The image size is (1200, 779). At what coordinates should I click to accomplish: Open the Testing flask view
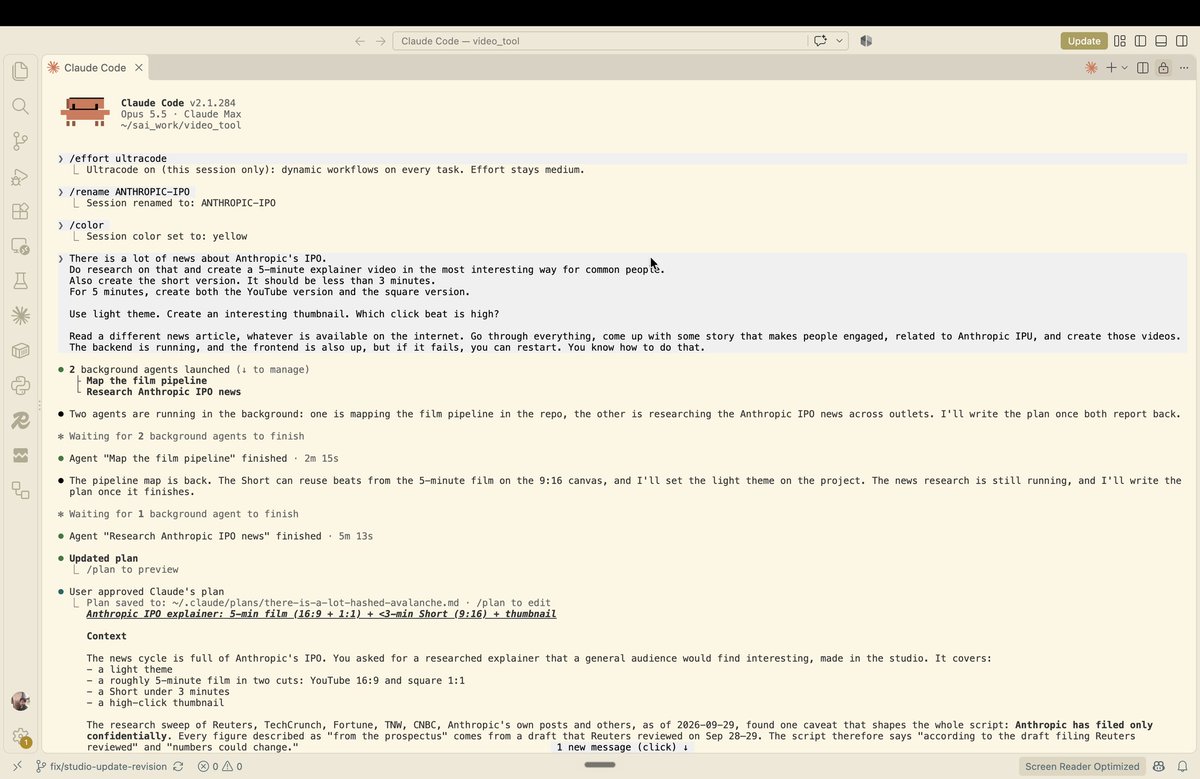tap(20, 281)
